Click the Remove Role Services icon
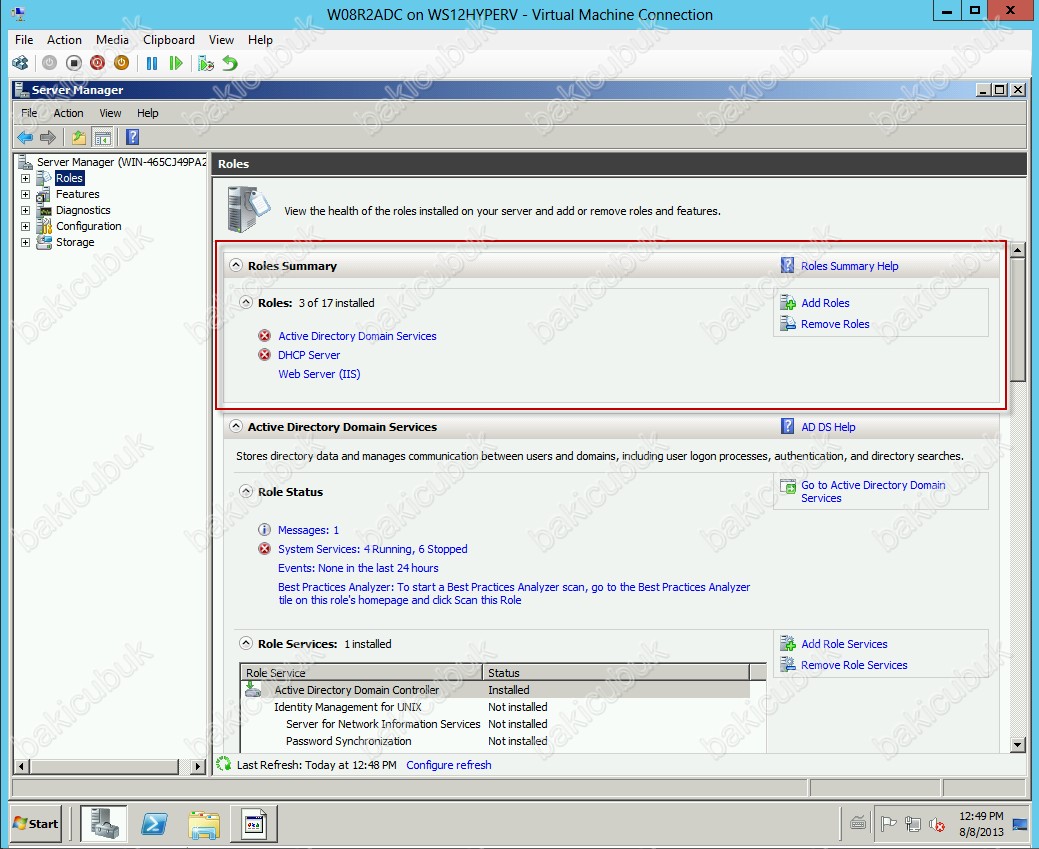This screenshot has width=1039, height=849. pos(788,664)
